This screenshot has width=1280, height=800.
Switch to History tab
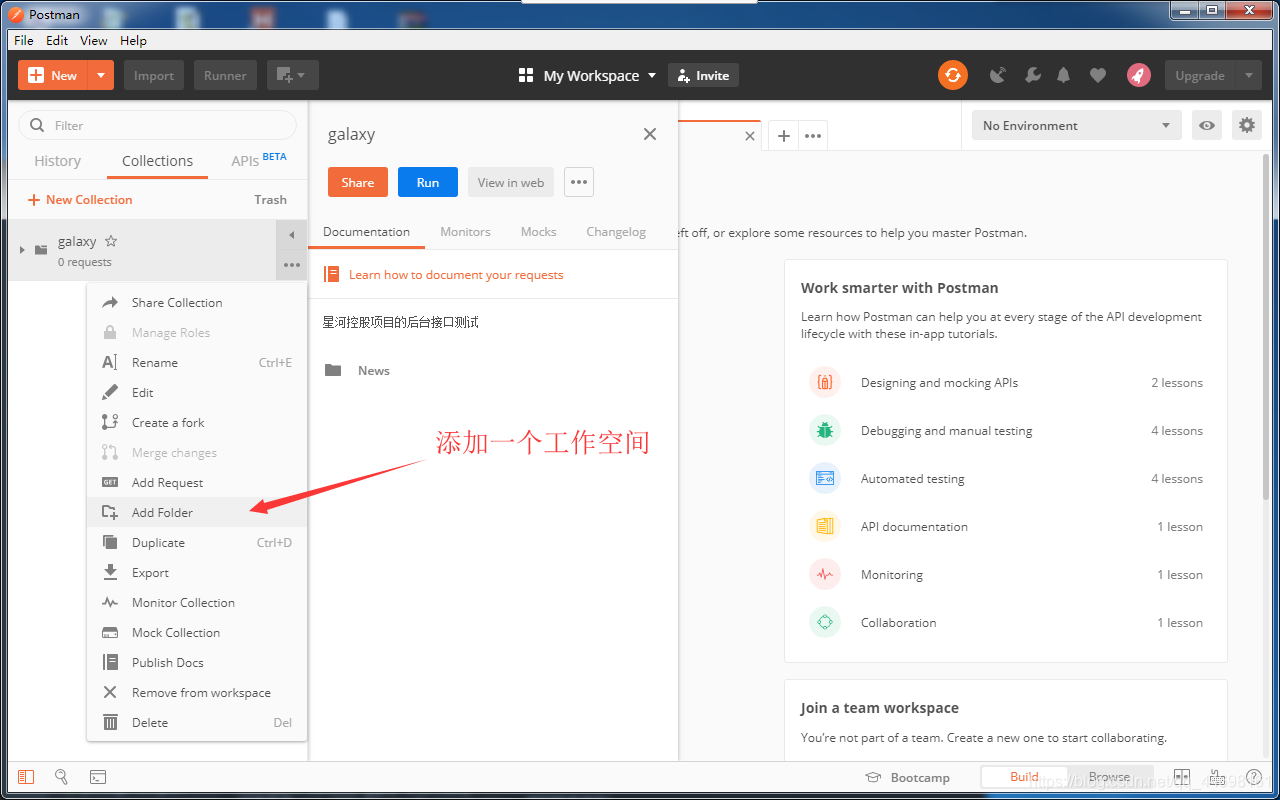(x=57, y=161)
